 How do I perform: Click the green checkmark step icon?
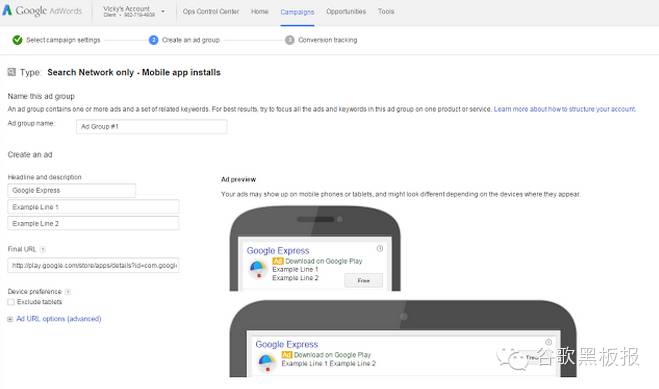tap(17, 40)
